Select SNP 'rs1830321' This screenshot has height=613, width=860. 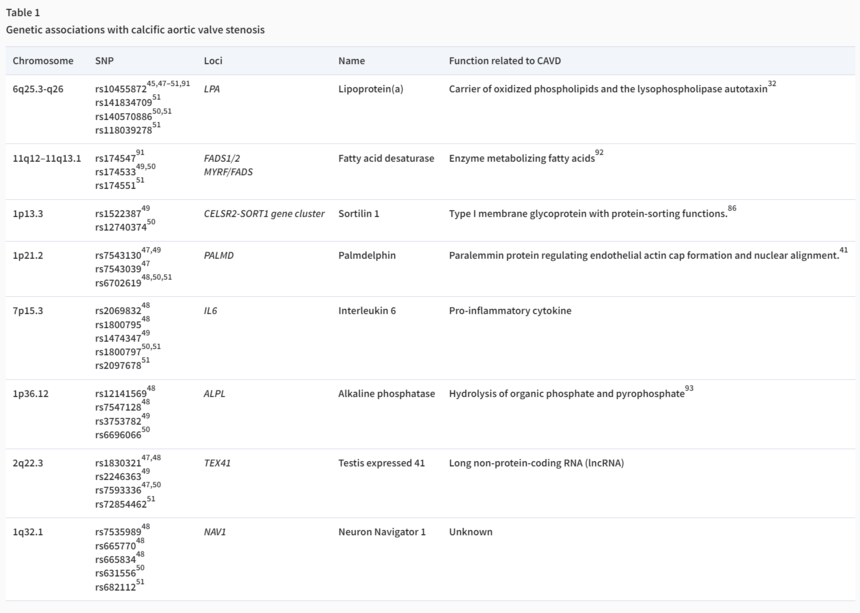pyautogui.click(x=118, y=463)
